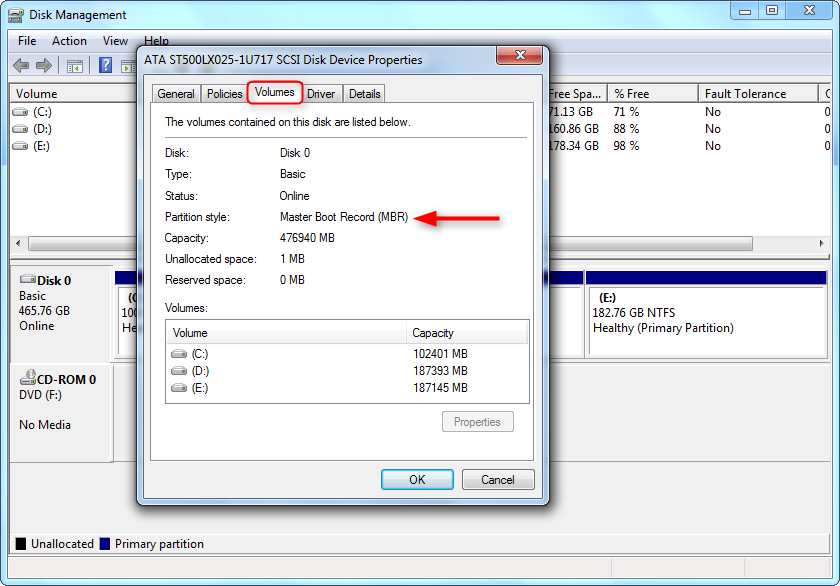Click the Back arrow in the toolbar
The width and height of the screenshot is (840, 586).
[21, 65]
